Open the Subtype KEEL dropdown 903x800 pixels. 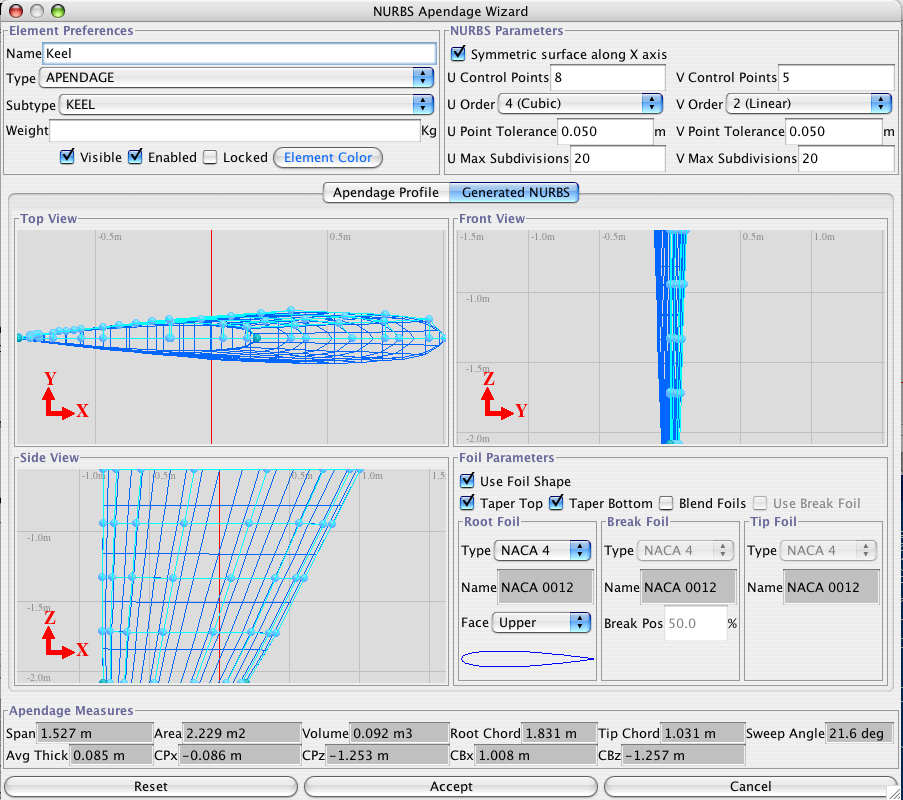pos(240,104)
